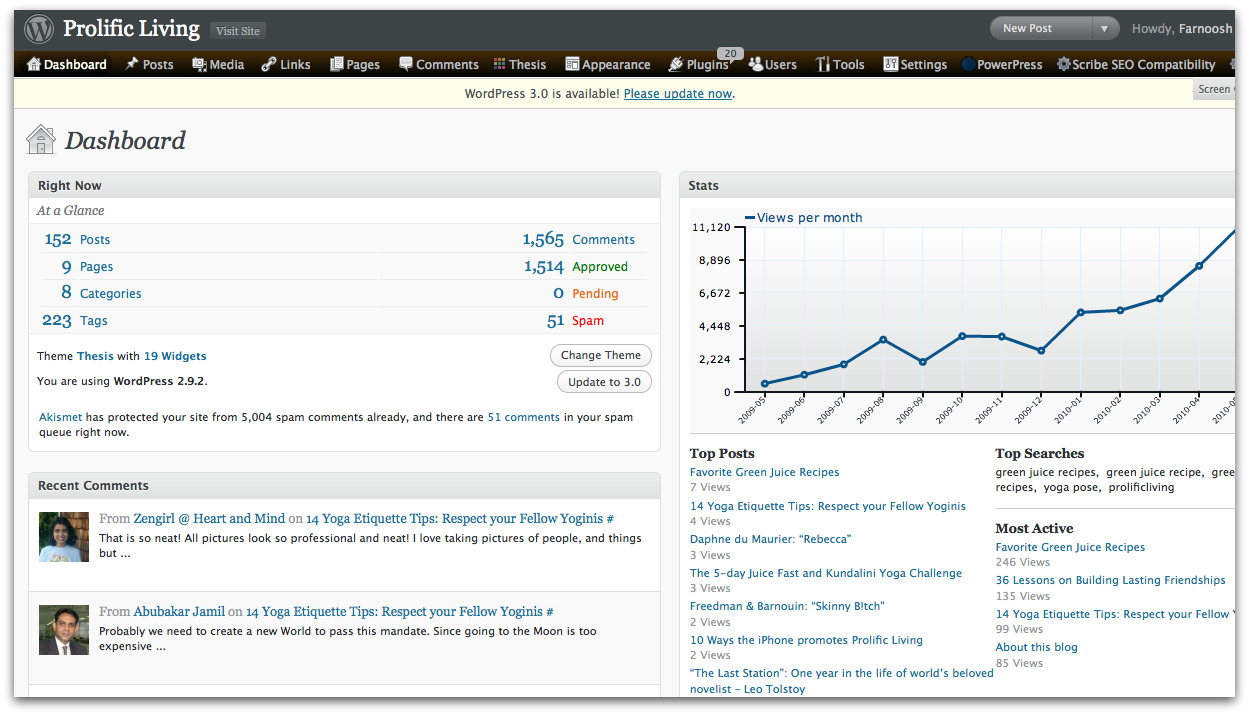The image size is (1249, 715).
Task: Open the Posts menu
Action: (158, 64)
